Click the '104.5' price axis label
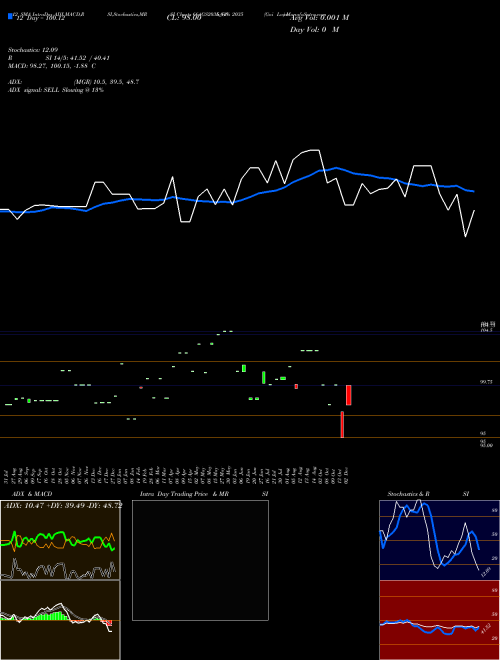This screenshot has width=500, height=660. pos(487,330)
